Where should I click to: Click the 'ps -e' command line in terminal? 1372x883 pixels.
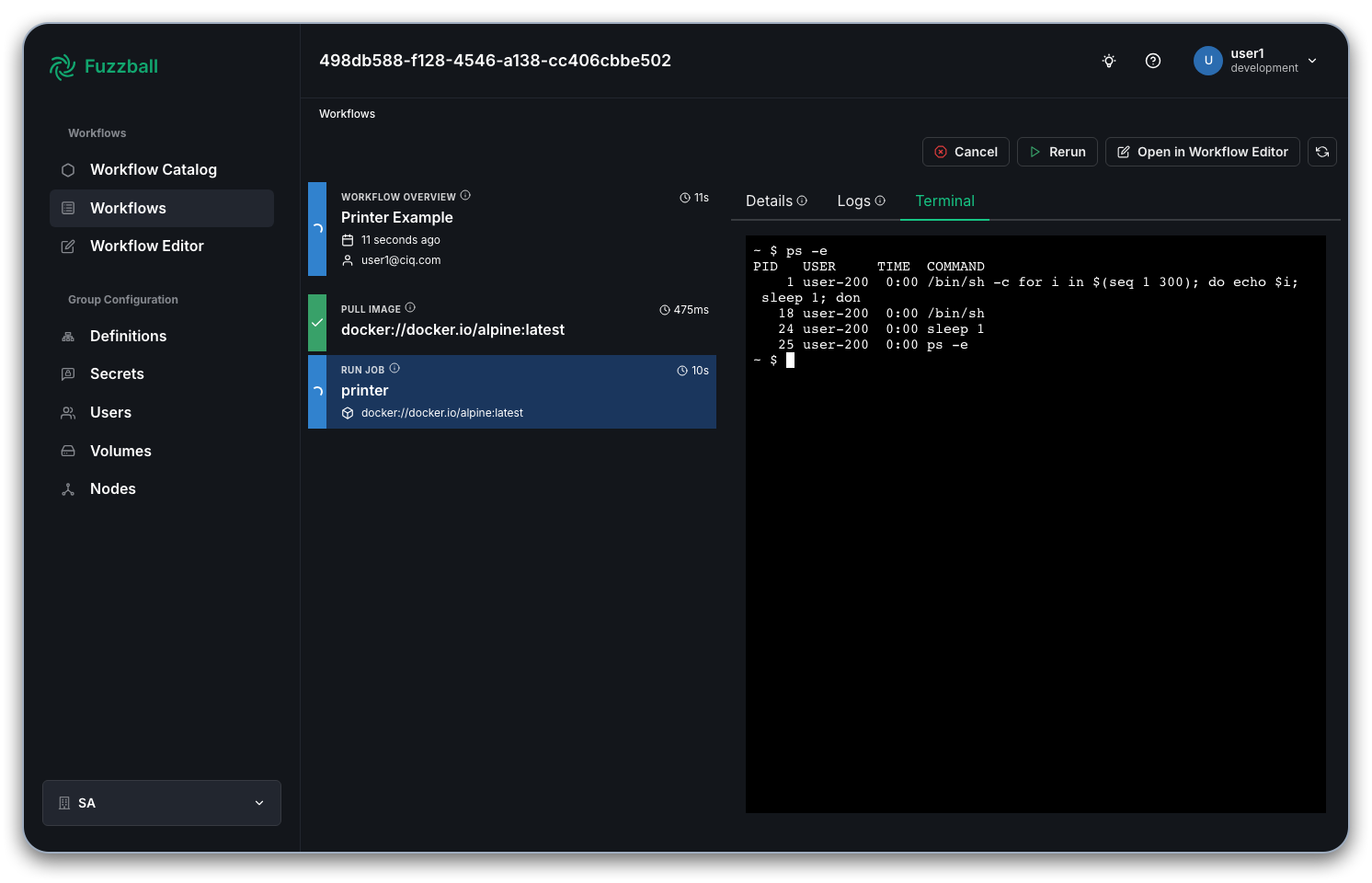point(791,251)
